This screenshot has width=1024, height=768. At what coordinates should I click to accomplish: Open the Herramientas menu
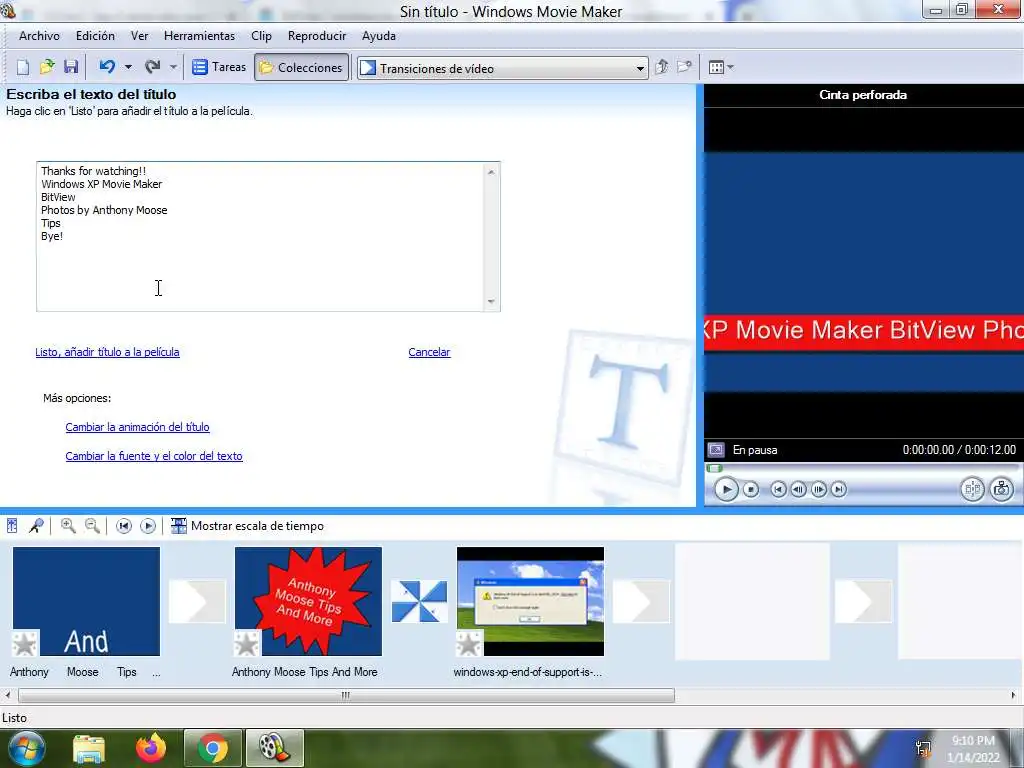pyautogui.click(x=199, y=36)
